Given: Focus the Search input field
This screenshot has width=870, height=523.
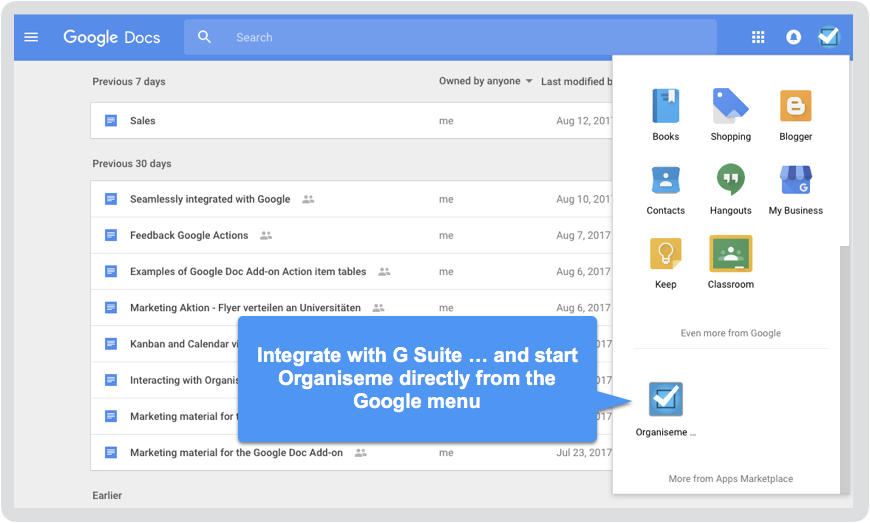Looking at the screenshot, I should point(450,37).
